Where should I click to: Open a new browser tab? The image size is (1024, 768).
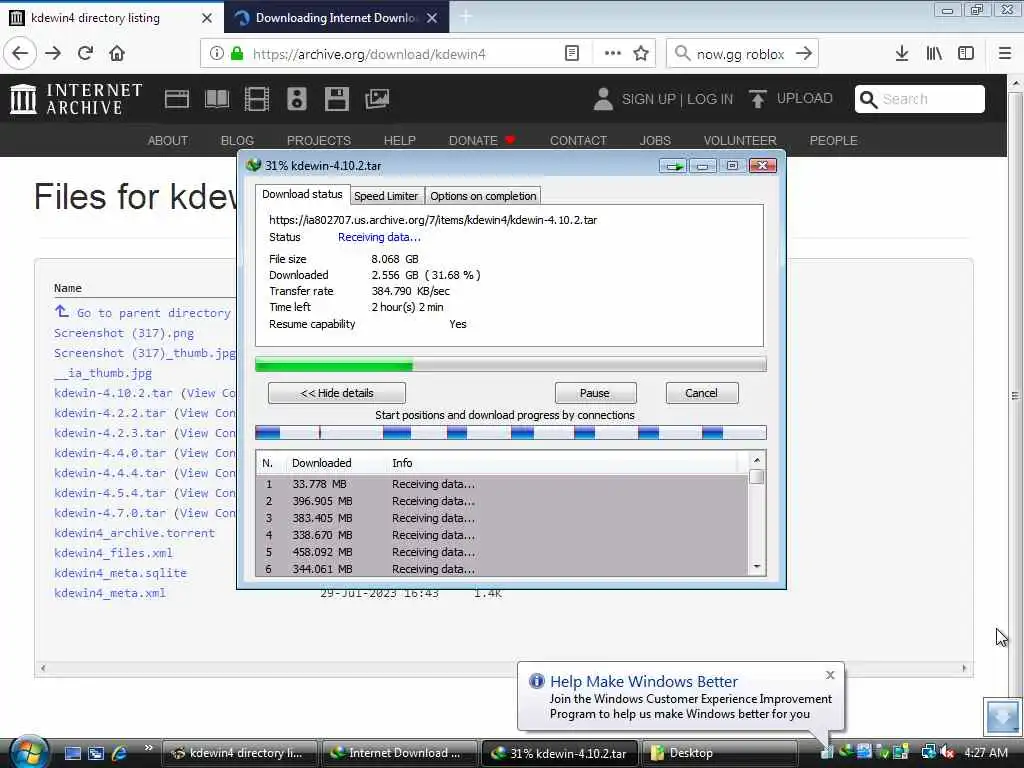[x=466, y=18]
